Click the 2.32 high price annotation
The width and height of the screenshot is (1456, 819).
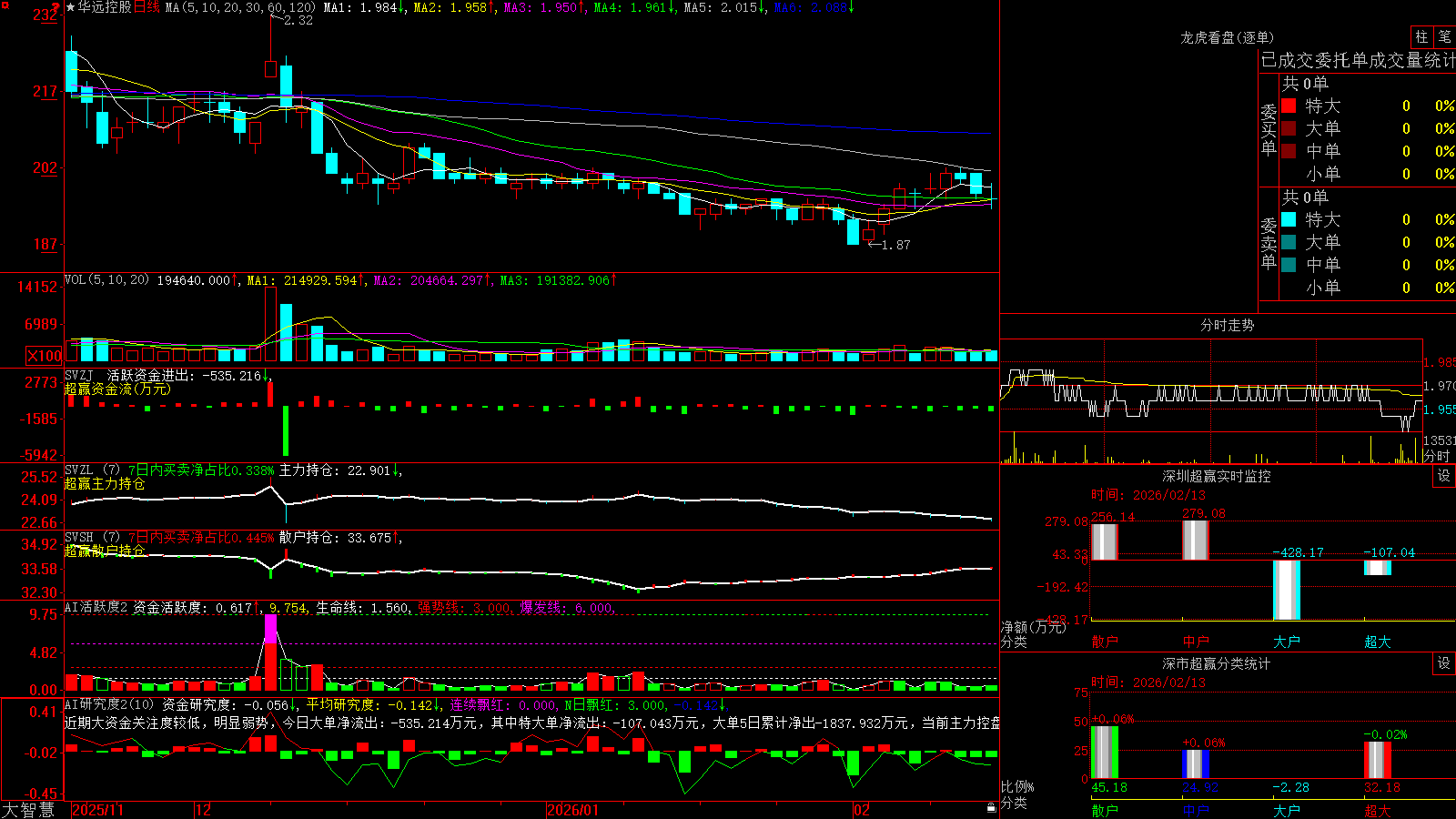pos(298,20)
